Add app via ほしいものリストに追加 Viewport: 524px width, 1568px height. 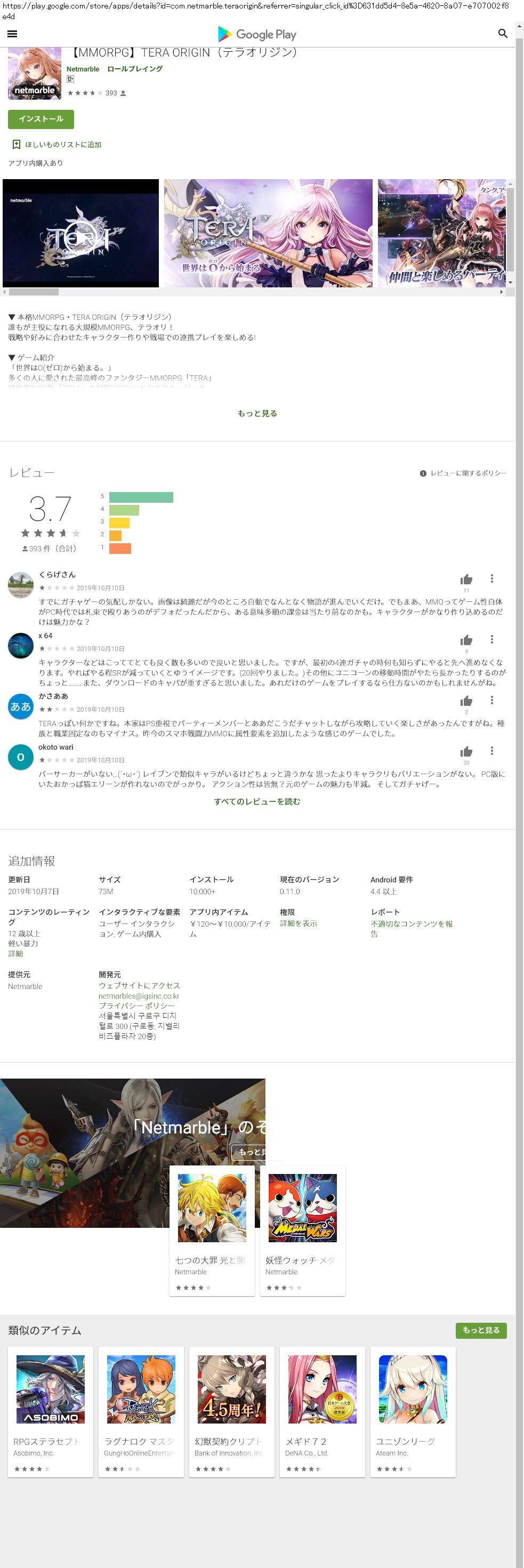click(63, 145)
